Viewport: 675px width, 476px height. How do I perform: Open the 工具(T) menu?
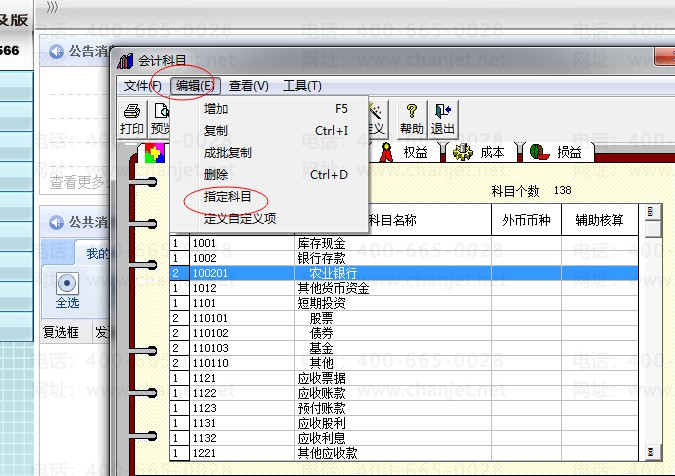pos(302,86)
